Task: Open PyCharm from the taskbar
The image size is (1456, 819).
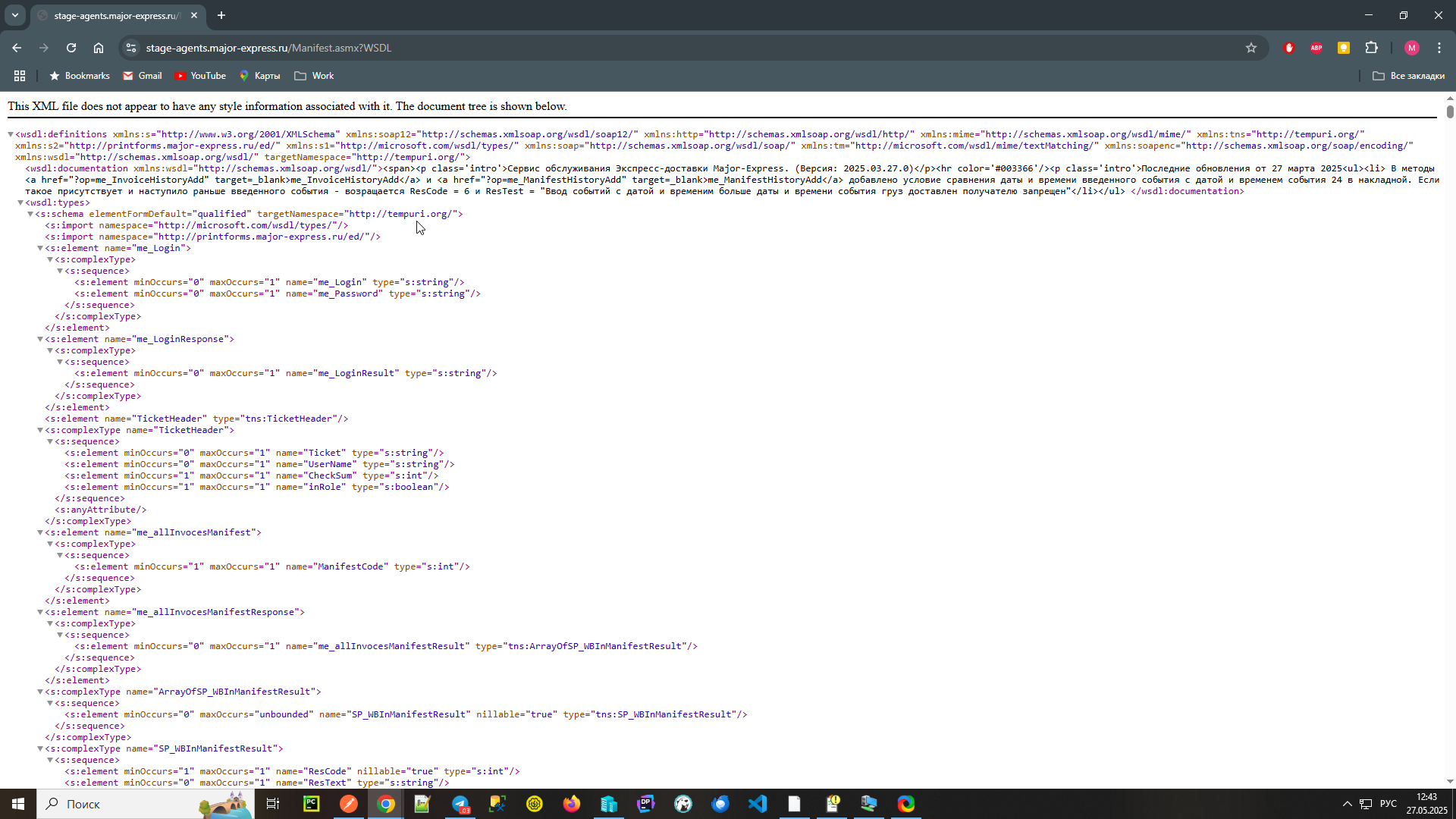Action: click(312, 804)
